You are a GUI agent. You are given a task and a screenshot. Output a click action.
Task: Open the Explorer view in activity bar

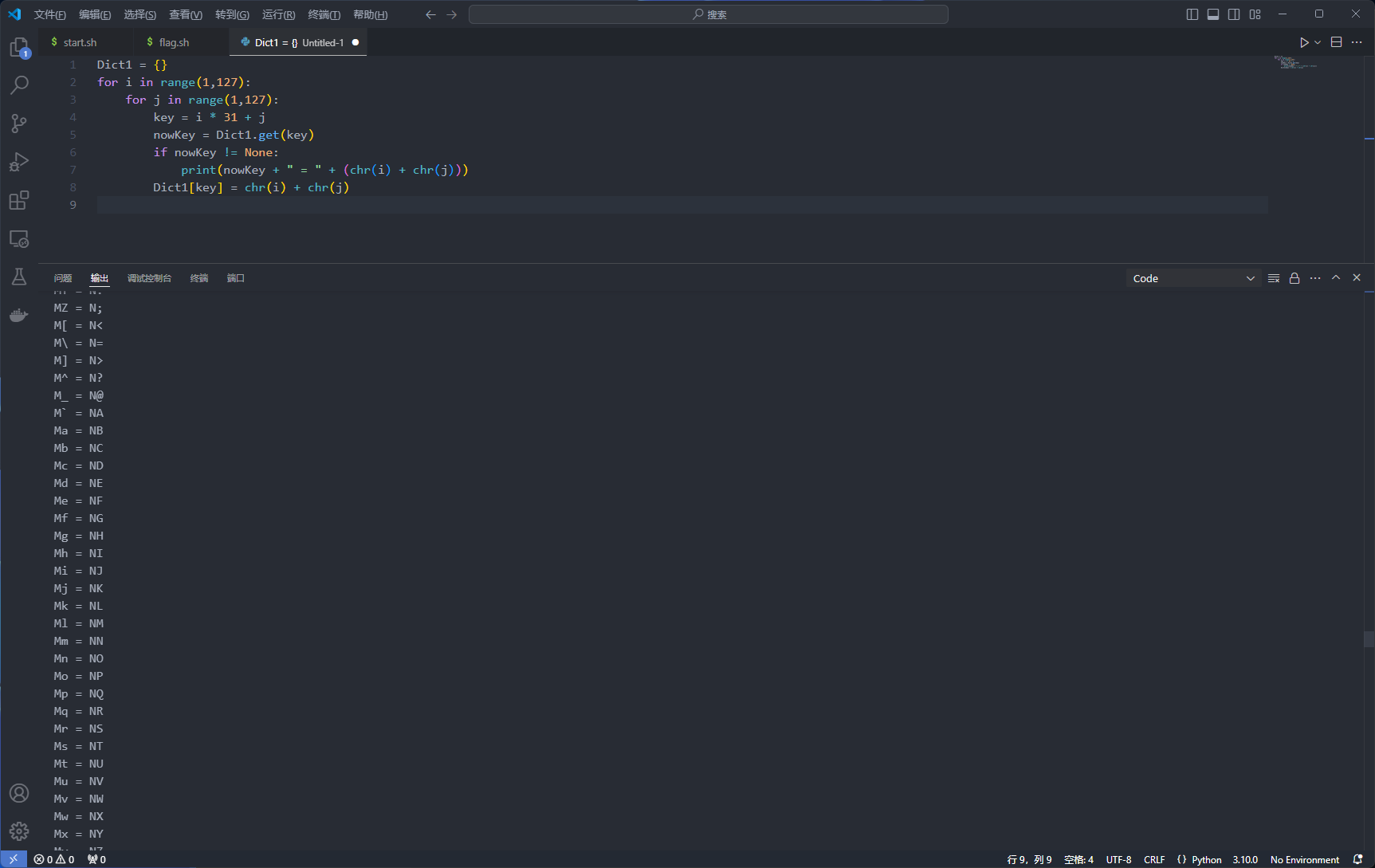click(19, 48)
